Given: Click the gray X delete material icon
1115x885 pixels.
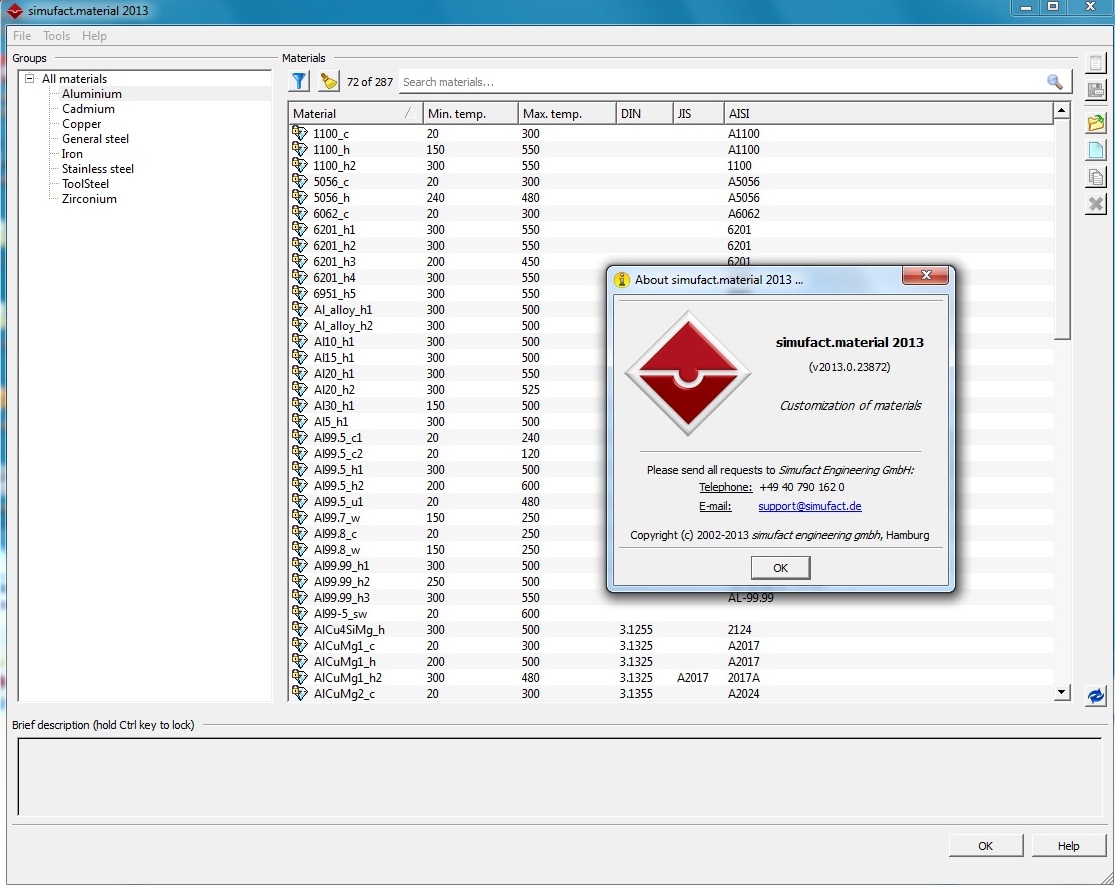Looking at the screenshot, I should (1096, 204).
